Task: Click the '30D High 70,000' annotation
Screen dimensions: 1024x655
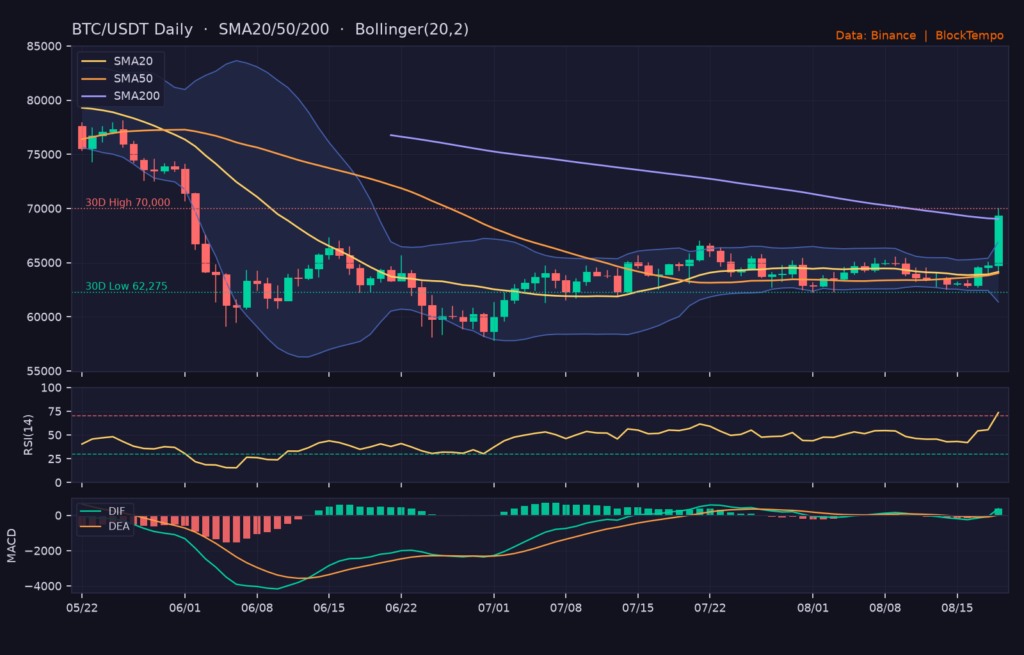Action: (x=128, y=202)
